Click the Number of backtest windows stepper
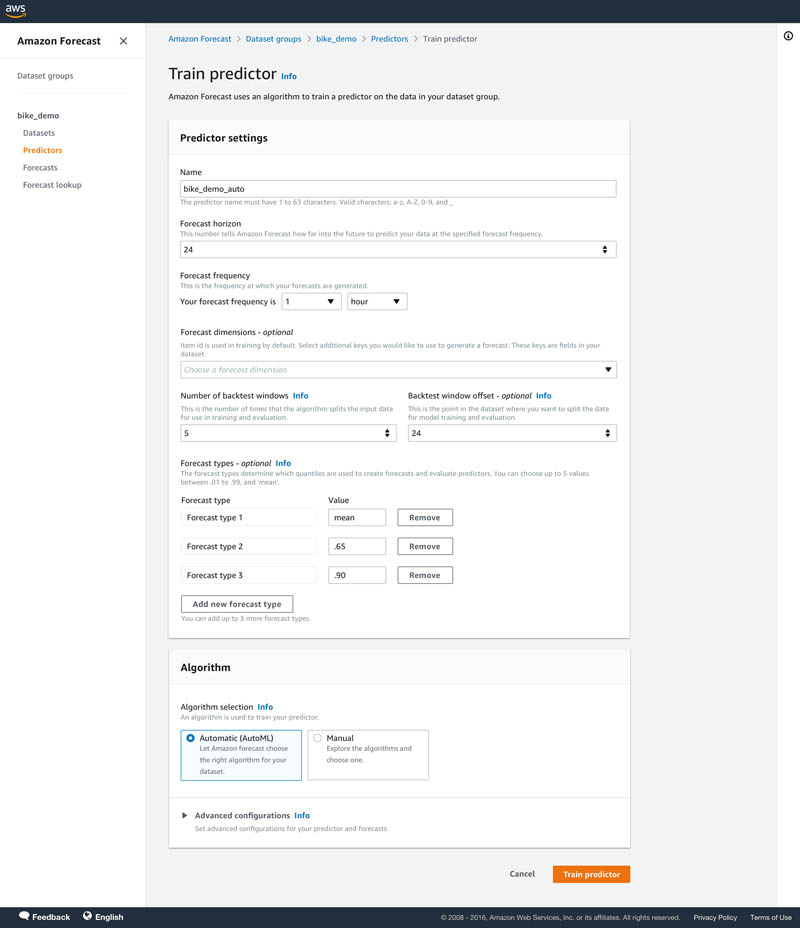800x928 pixels. (x=387, y=433)
